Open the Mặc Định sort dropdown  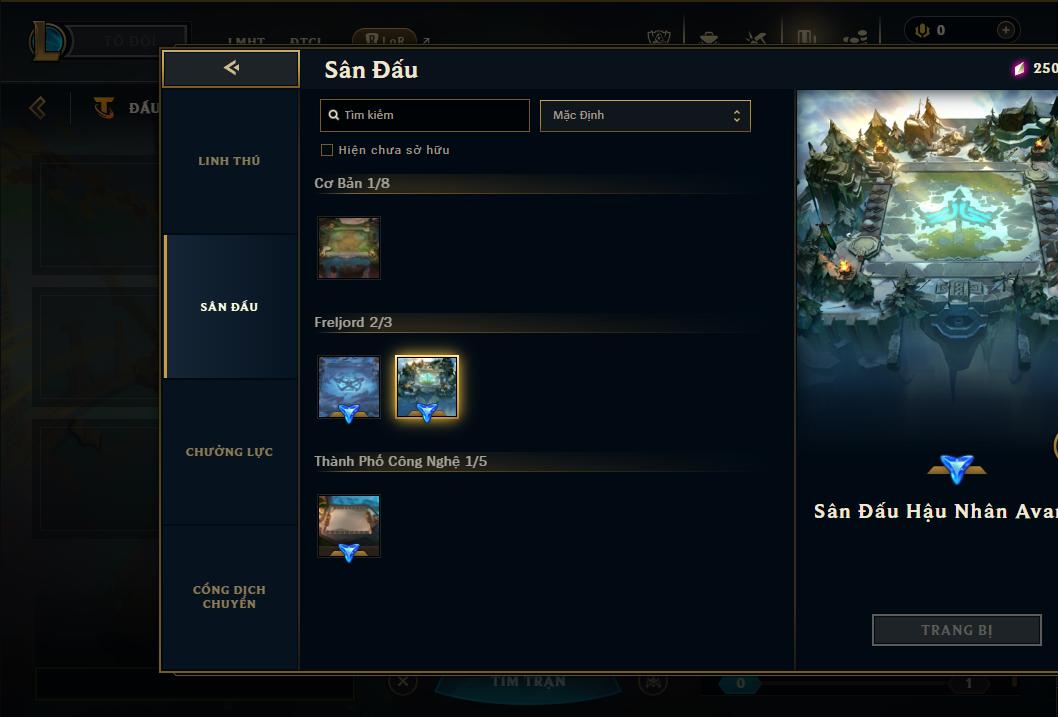(645, 115)
